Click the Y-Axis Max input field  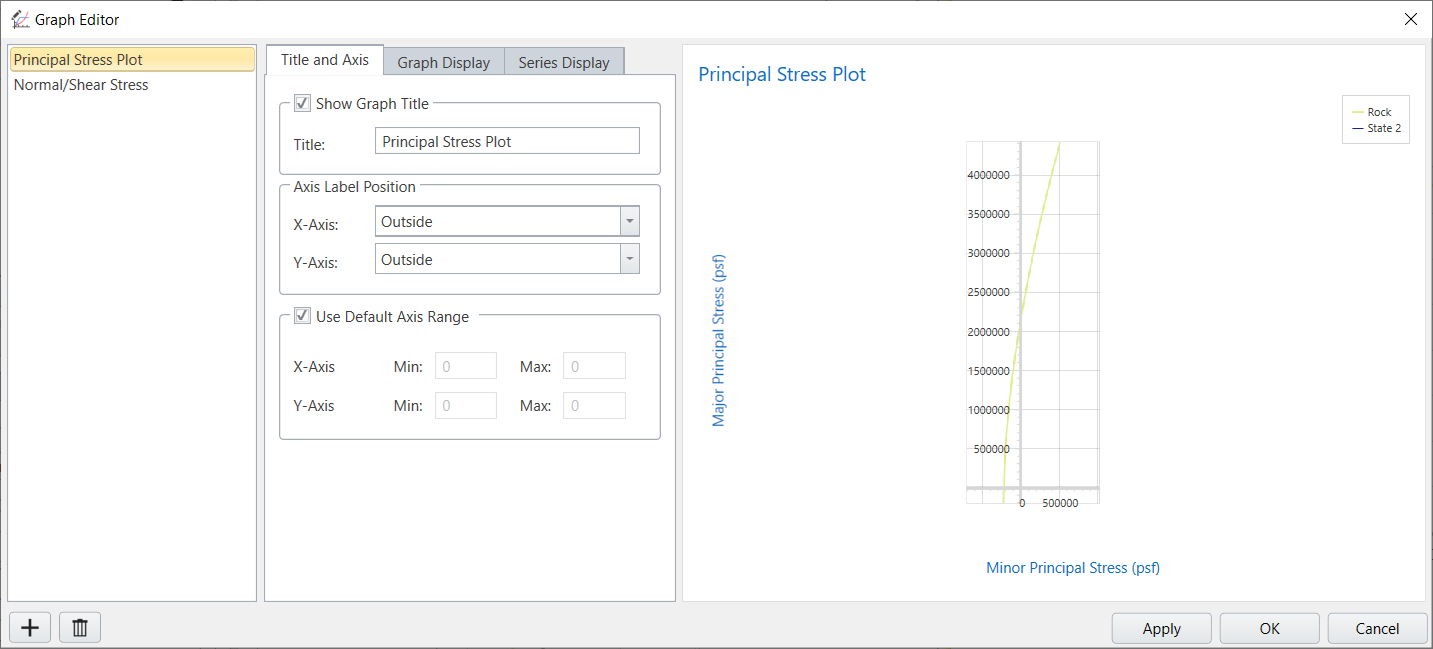click(x=594, y=404)
